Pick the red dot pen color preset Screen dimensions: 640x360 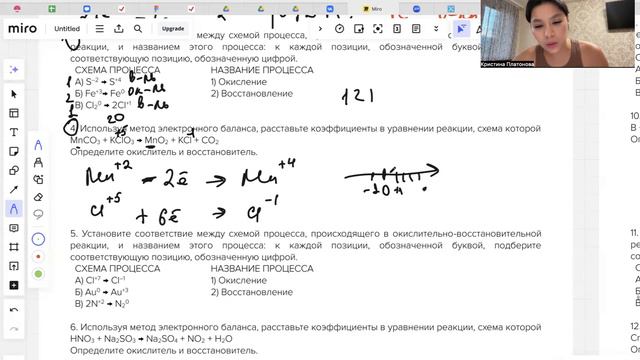click(38, 257)
